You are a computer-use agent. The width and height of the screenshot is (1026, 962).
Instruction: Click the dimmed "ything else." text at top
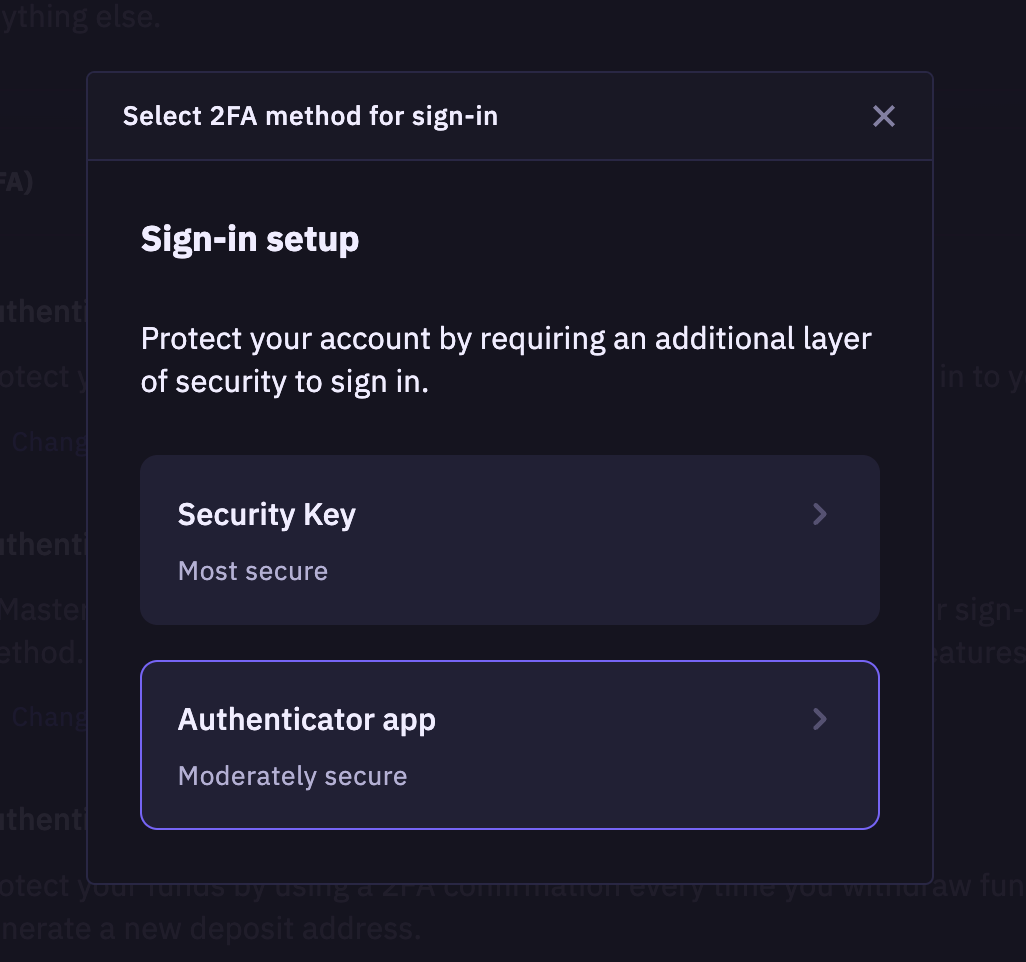[80, 18]
